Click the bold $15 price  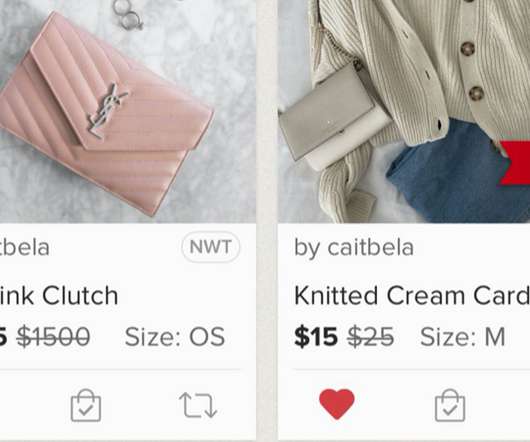coord(316,337)
